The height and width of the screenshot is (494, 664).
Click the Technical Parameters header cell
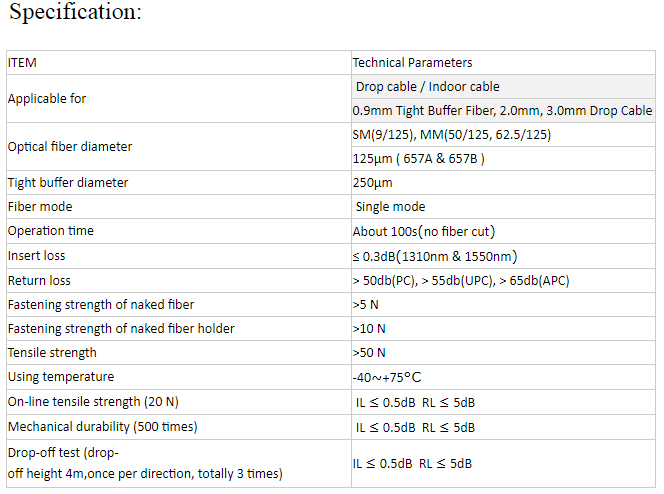coord(412,62)
